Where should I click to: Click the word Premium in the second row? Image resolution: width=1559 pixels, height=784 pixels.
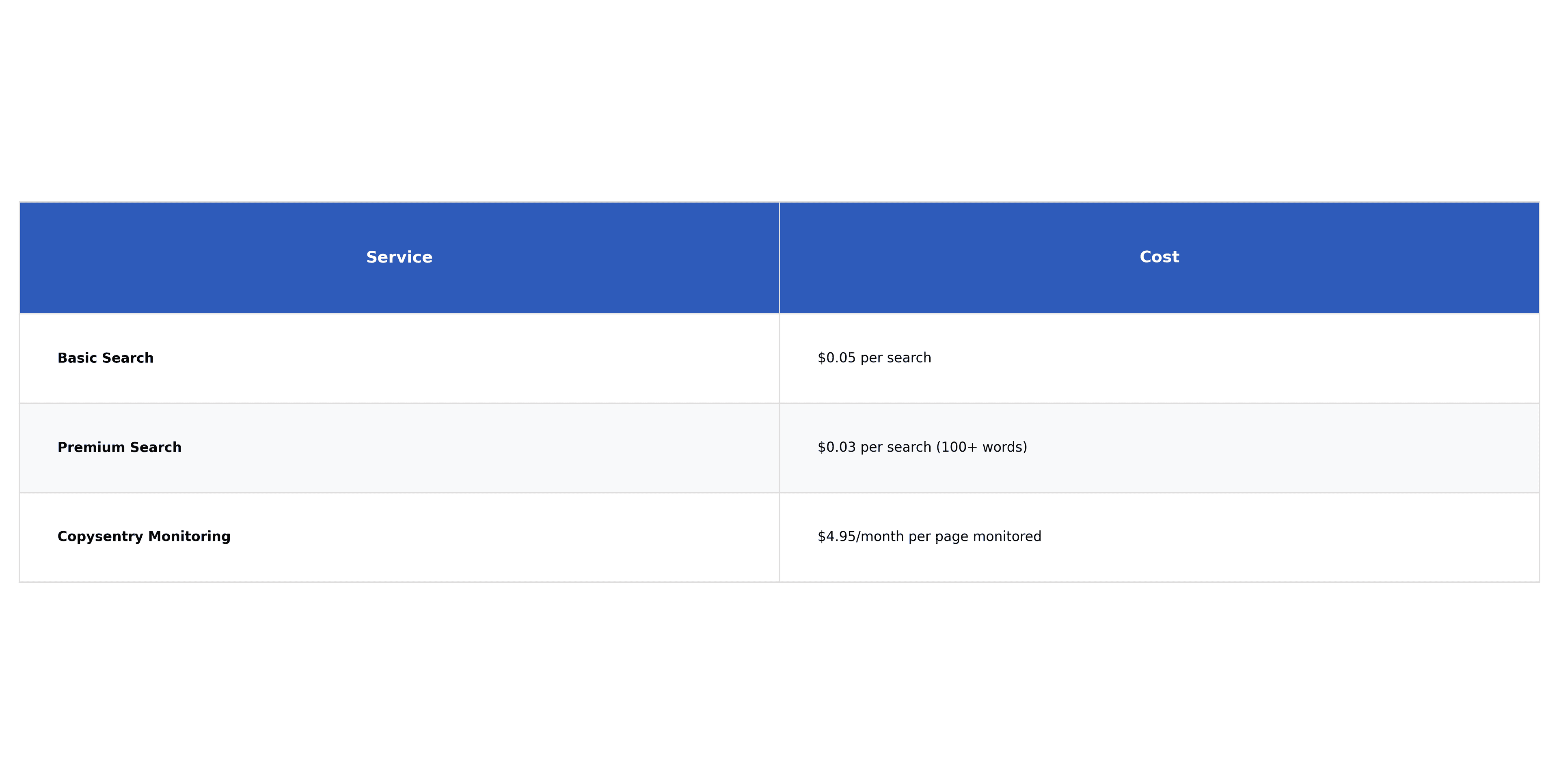pyautogui.click(x=91, y=447)
